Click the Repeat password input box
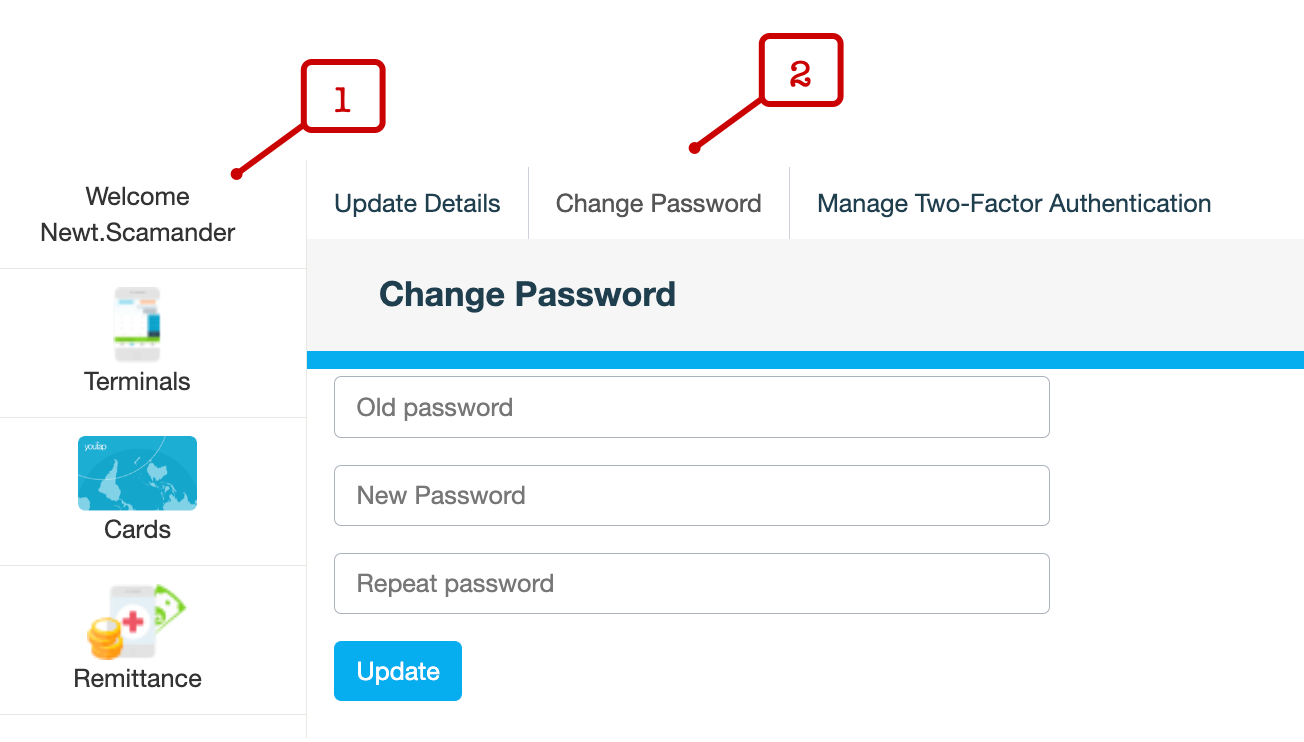Screen dimensions: 1304x742 point(691,583)
